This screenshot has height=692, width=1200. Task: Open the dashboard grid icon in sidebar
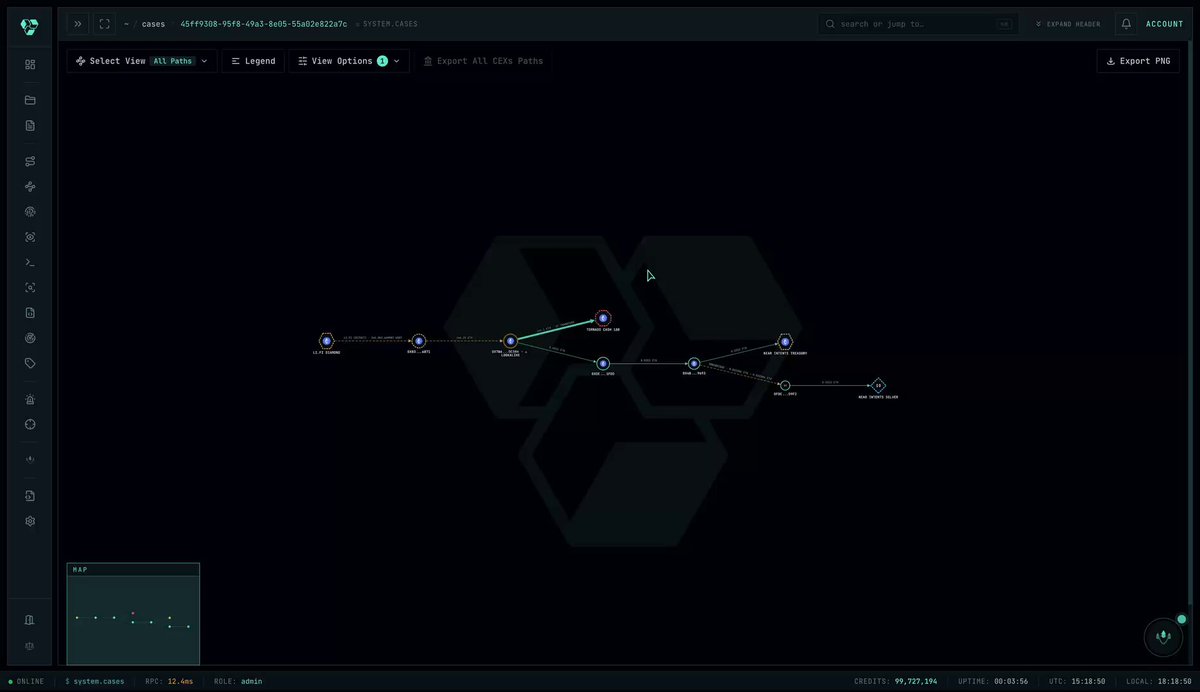coord(30,64)
